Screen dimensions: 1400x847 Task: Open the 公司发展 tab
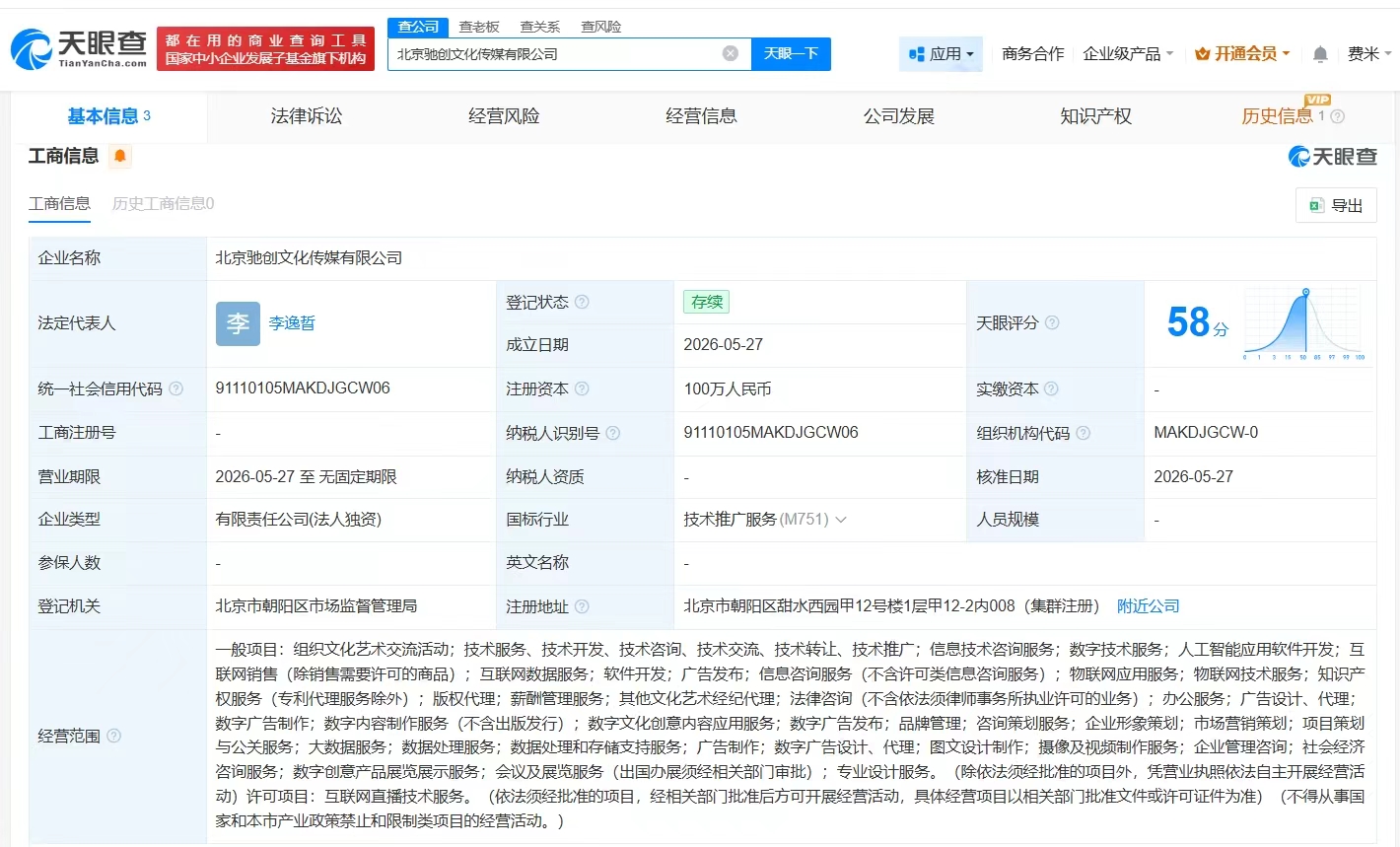898,116
